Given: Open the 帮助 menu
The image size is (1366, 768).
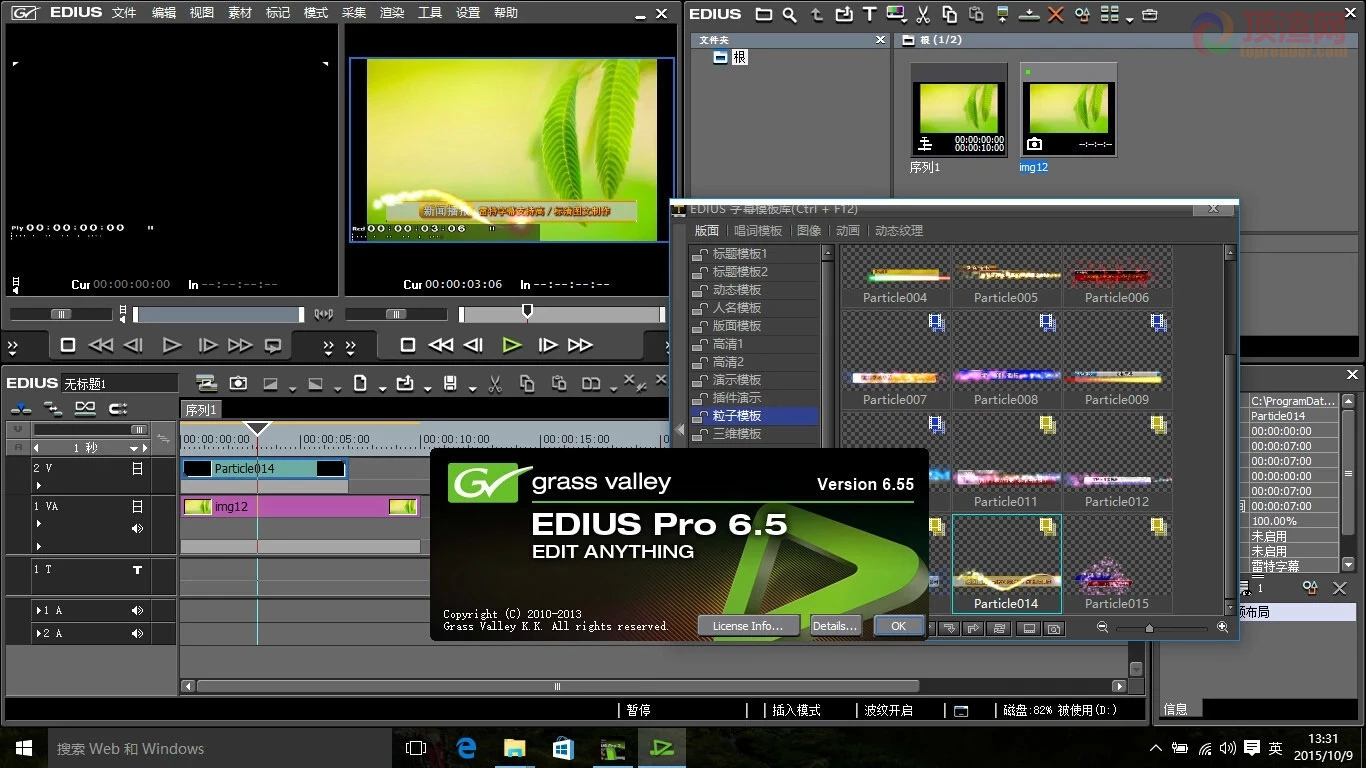Looking at the screenshot, I should point(506,13).
